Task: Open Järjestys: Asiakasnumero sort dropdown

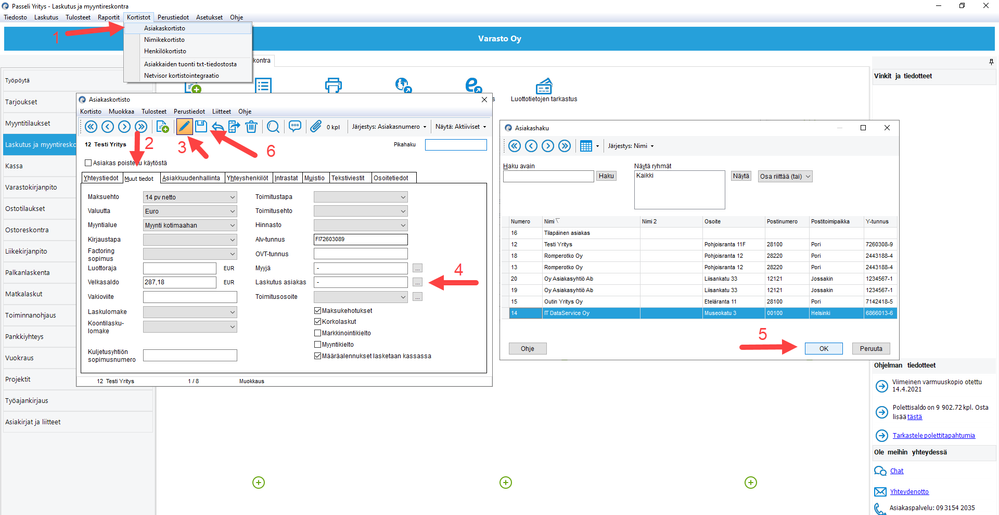Action: pyautogui.click(x=389, y=127)
